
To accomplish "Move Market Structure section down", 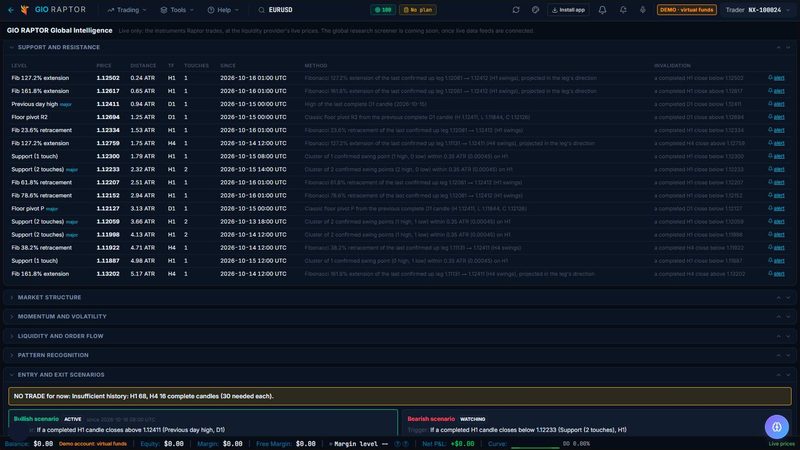I will 788,297.
